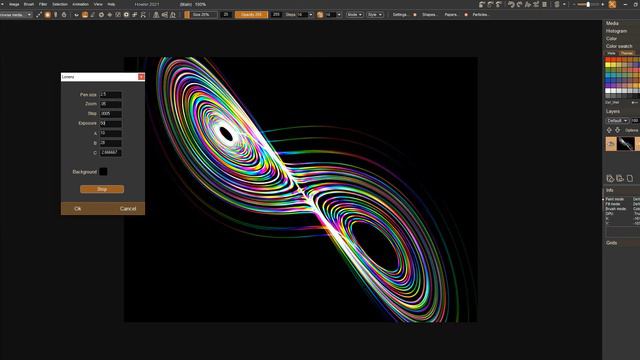Image resolution: width=640 pixels, height=360 pixels.
Task: Click the Zoom input field in Lorenz
Action: point(111,104)
